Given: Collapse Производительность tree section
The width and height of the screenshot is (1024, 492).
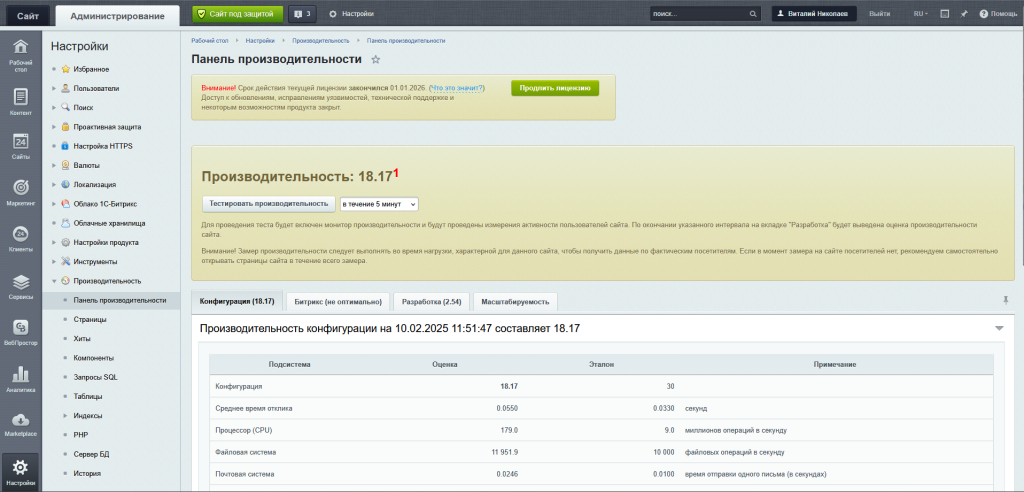Looking at the screenshot, I should 54,281.
